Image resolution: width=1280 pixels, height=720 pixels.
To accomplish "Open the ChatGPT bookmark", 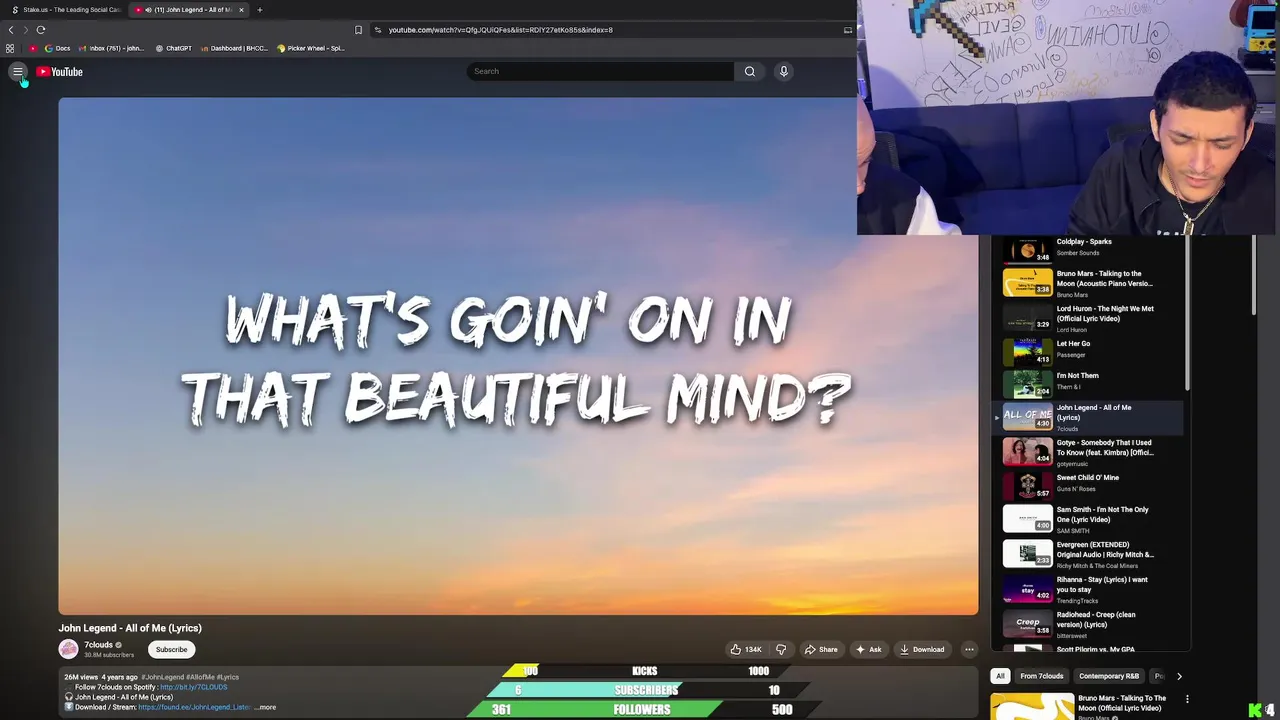I will point(173,48).
